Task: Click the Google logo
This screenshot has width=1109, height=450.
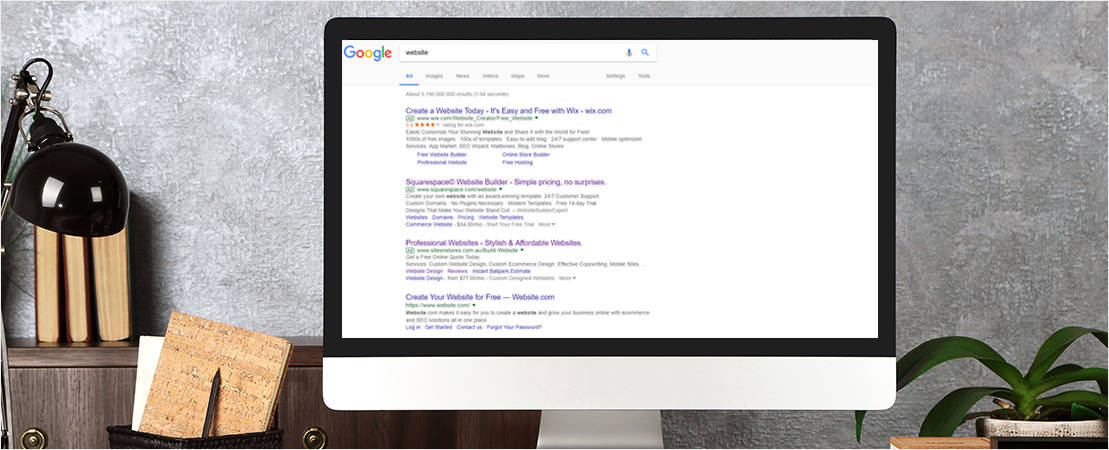Action: (x=367, y=53)
